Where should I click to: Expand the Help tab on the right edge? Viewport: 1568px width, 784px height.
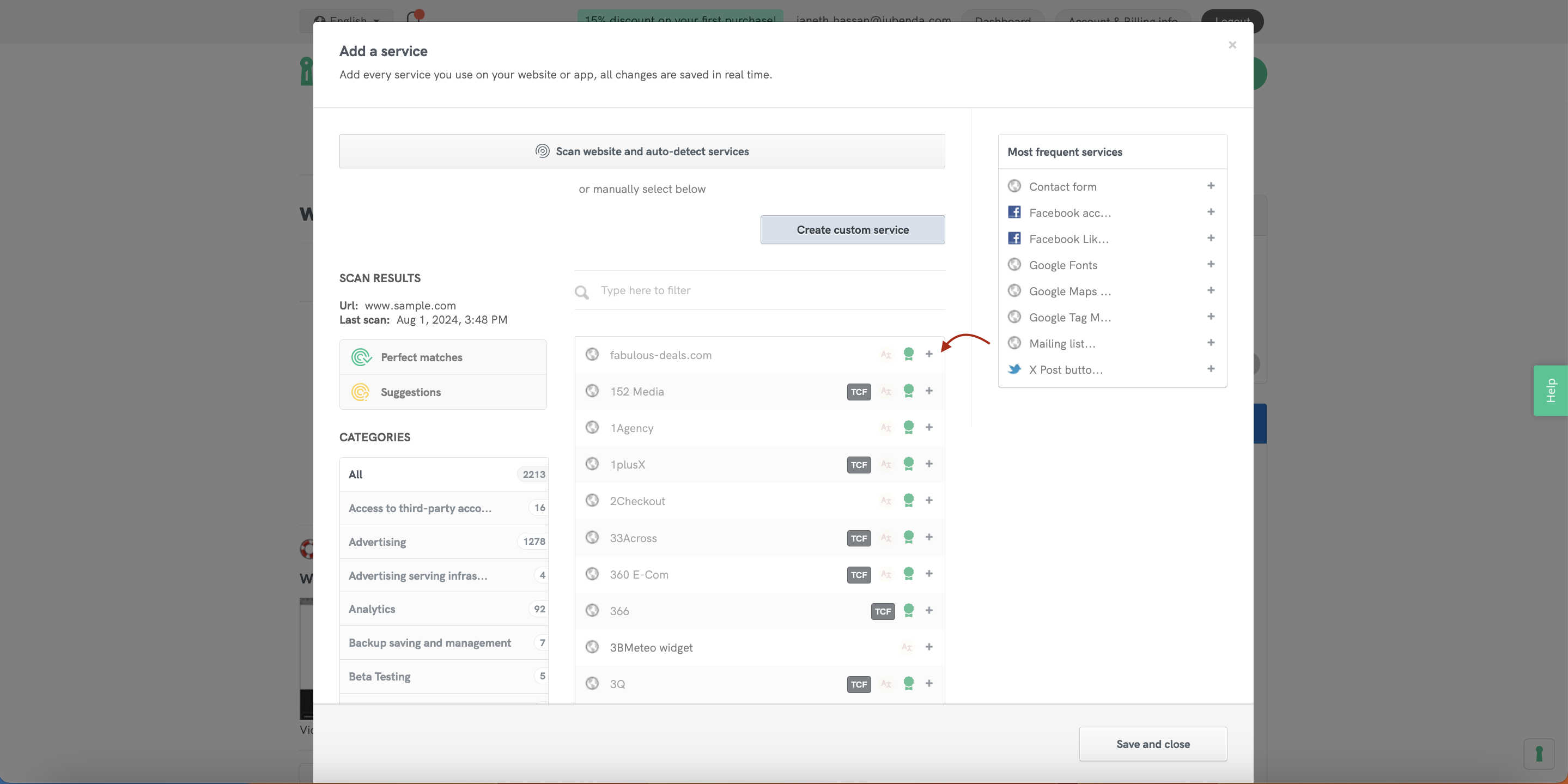[1552, 390]
